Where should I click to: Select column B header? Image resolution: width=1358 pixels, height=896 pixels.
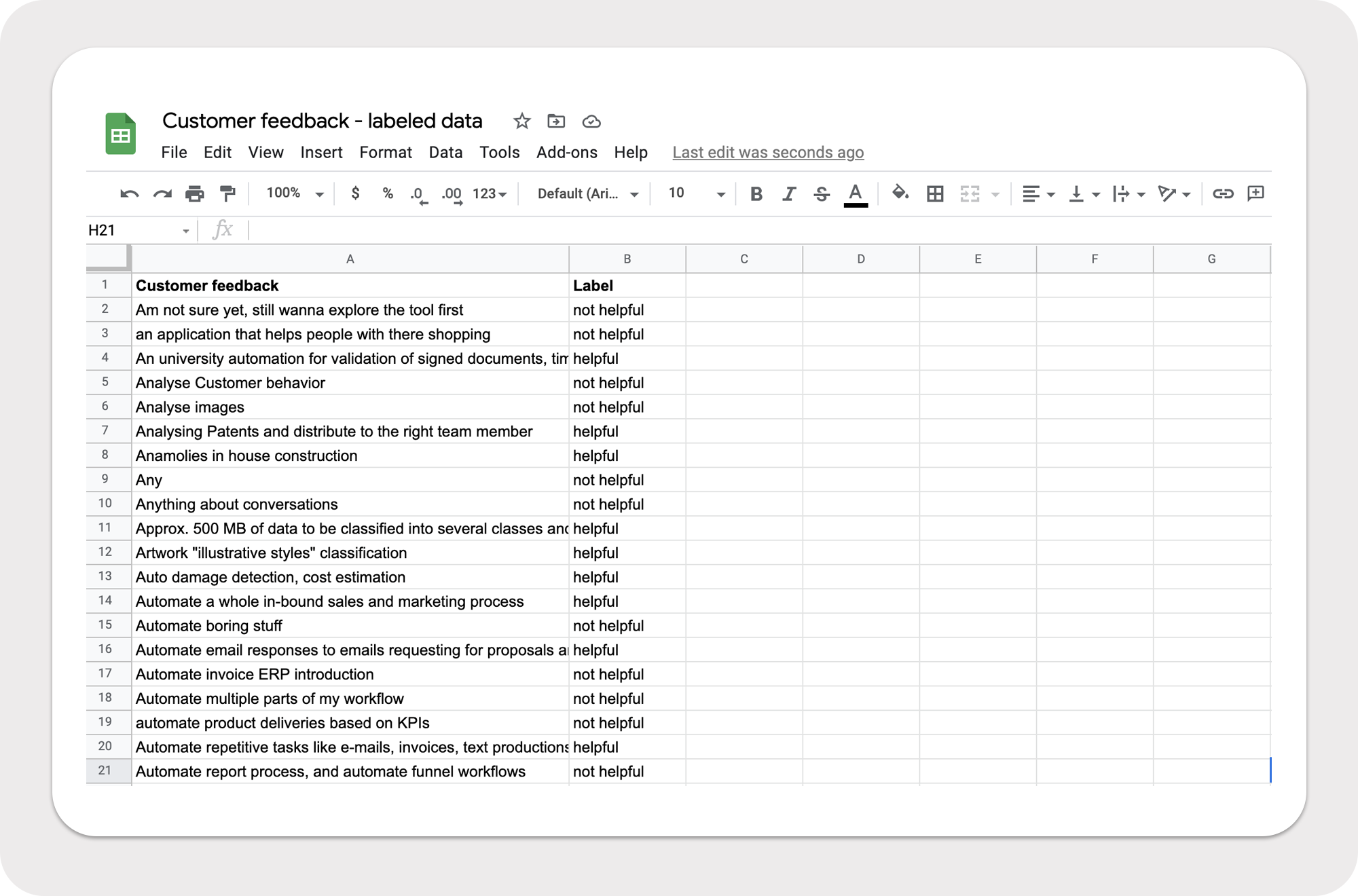(627, 259)
